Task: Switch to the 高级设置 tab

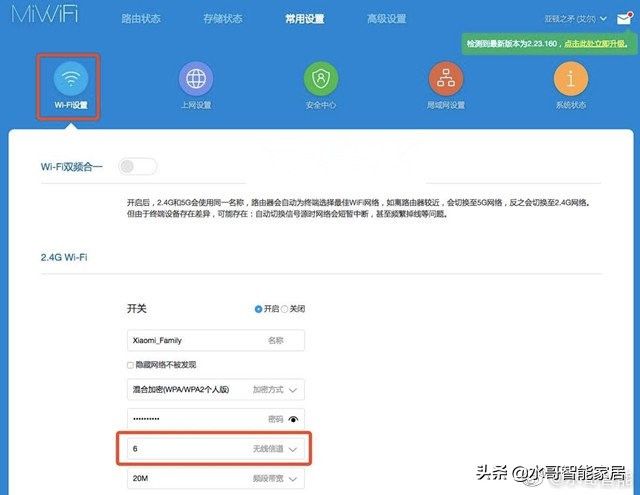Action: 387,19
